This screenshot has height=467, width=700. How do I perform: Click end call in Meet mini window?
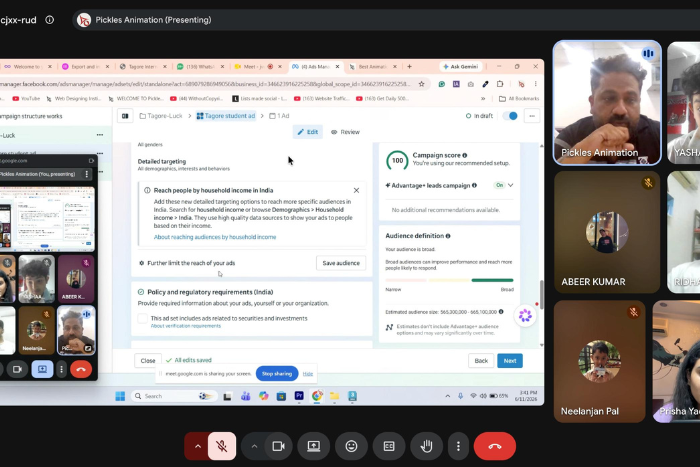pyautogui.click(x=81, y=369)
